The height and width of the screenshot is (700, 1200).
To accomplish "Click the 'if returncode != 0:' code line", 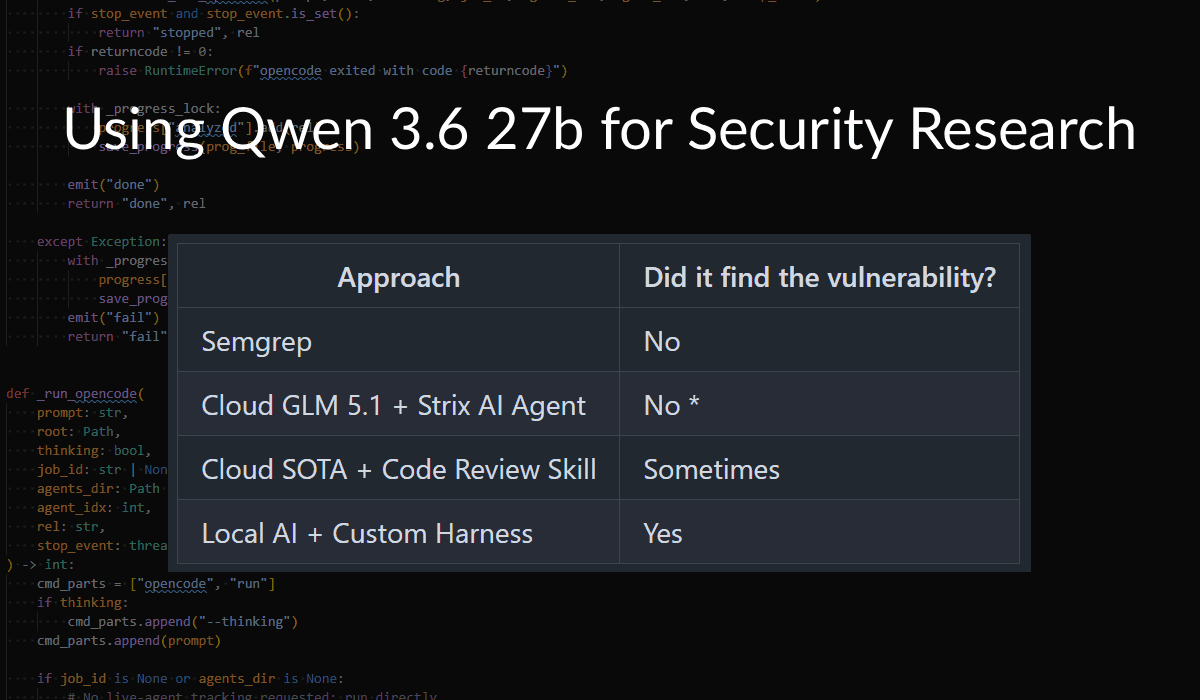I will point(140,52).
